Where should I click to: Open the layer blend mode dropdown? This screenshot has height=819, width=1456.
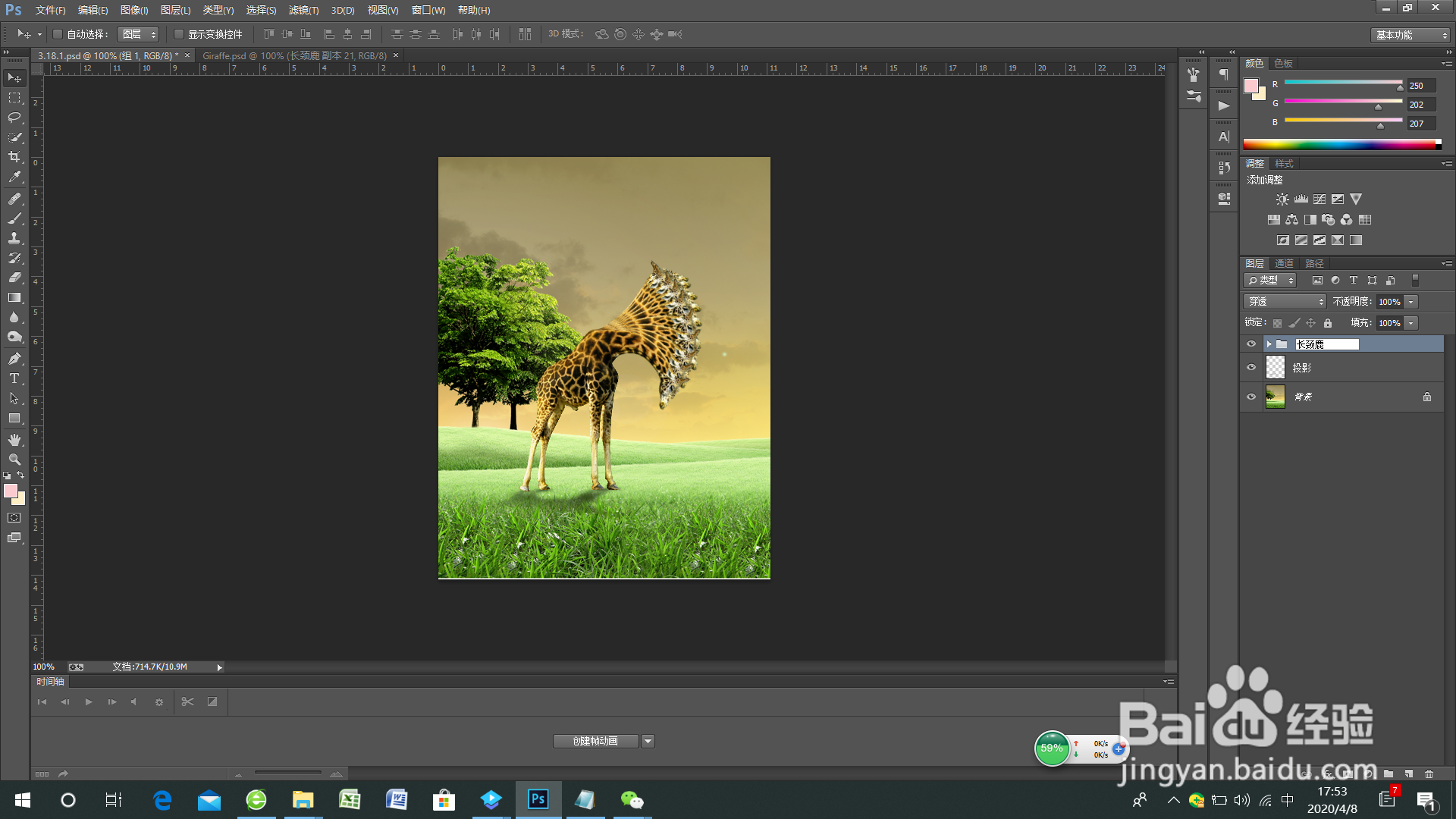click(x=1285, y=302)
